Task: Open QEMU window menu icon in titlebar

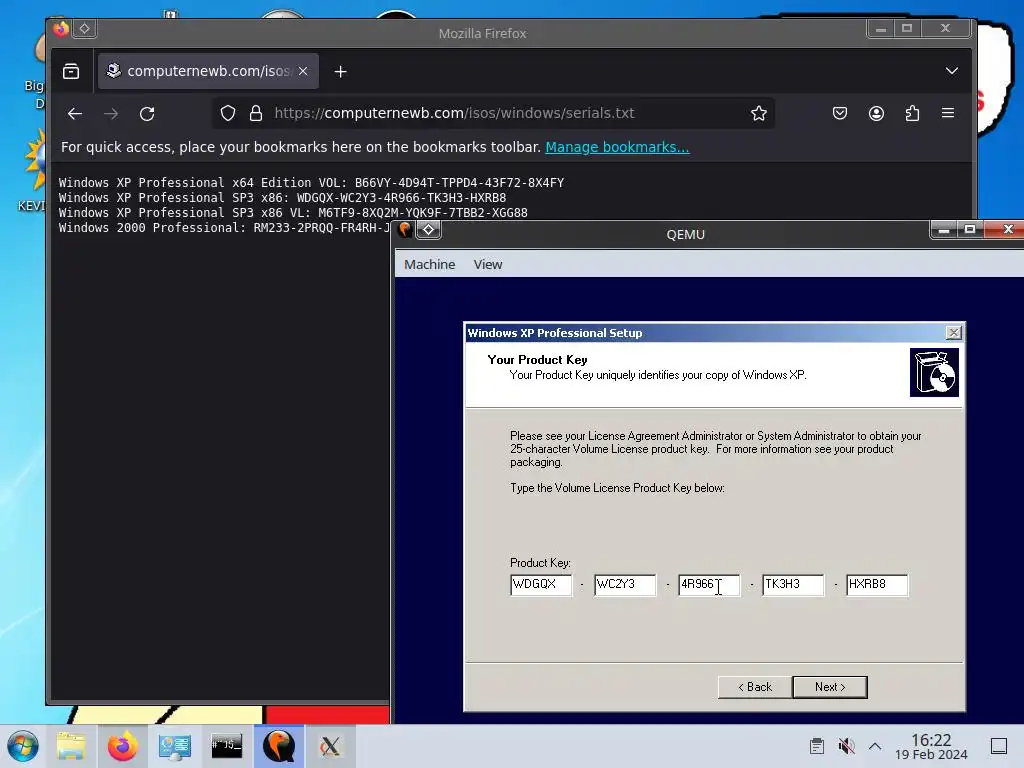Action: pyautogui.click(x=405, y=229)
